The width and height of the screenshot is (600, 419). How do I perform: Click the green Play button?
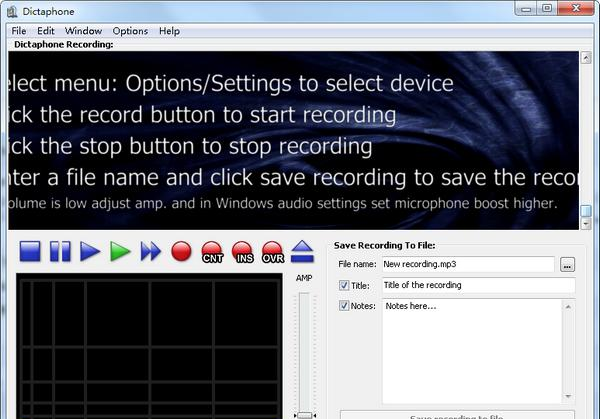(120, 251)
